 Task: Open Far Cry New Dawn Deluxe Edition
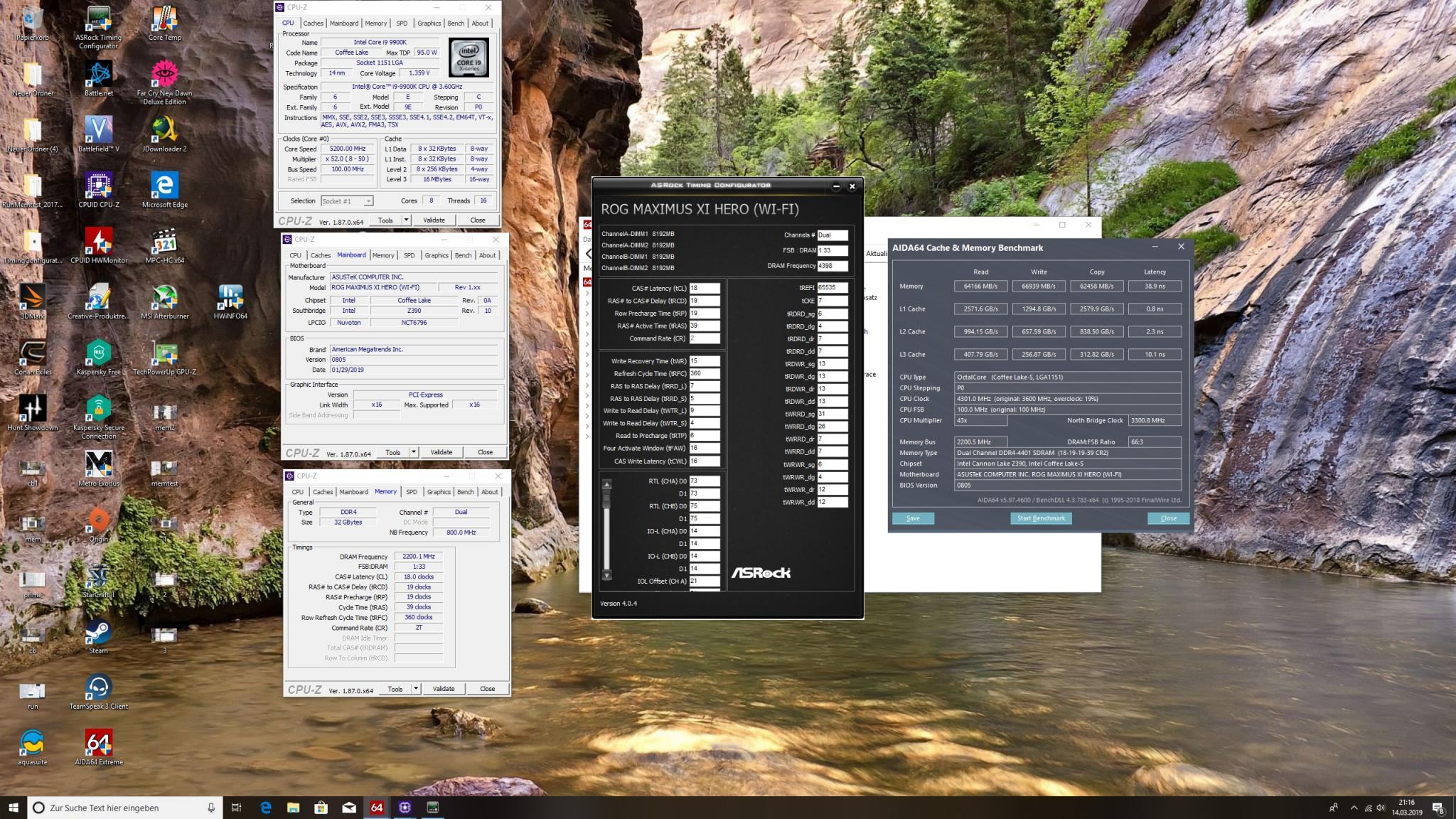click(164, 82)
